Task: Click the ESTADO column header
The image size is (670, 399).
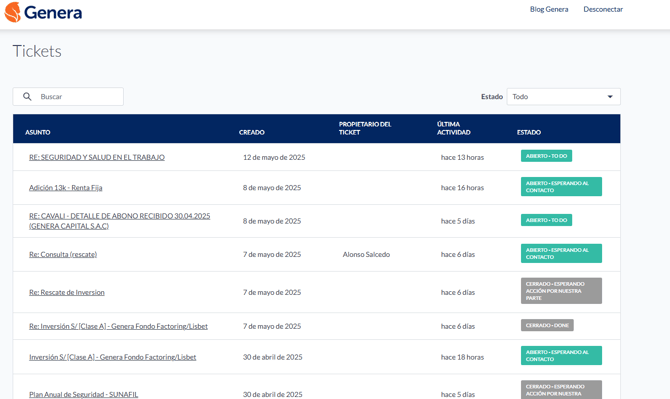Action: (x=529, y=132)
